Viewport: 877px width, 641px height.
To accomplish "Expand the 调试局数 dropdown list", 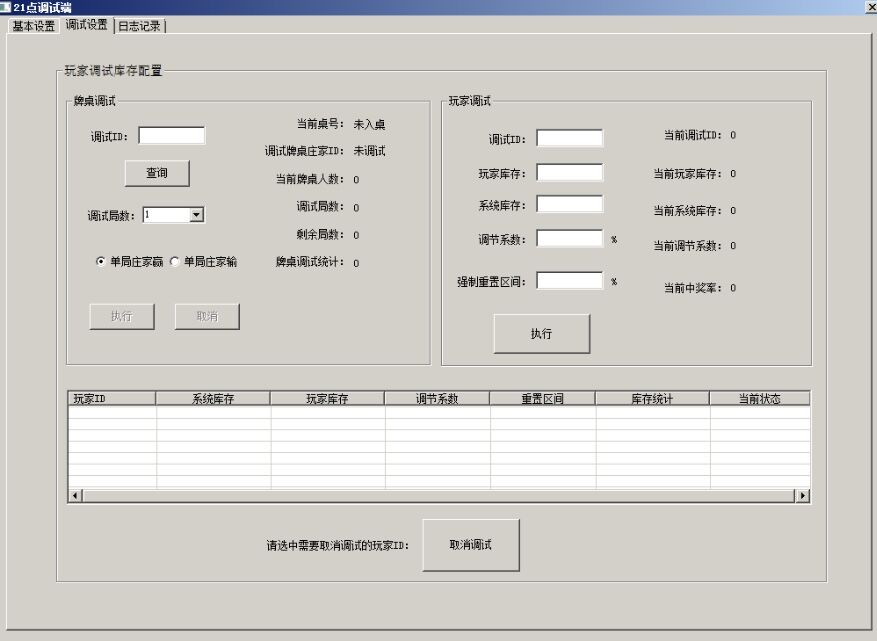I will click(x=196, y=214).
